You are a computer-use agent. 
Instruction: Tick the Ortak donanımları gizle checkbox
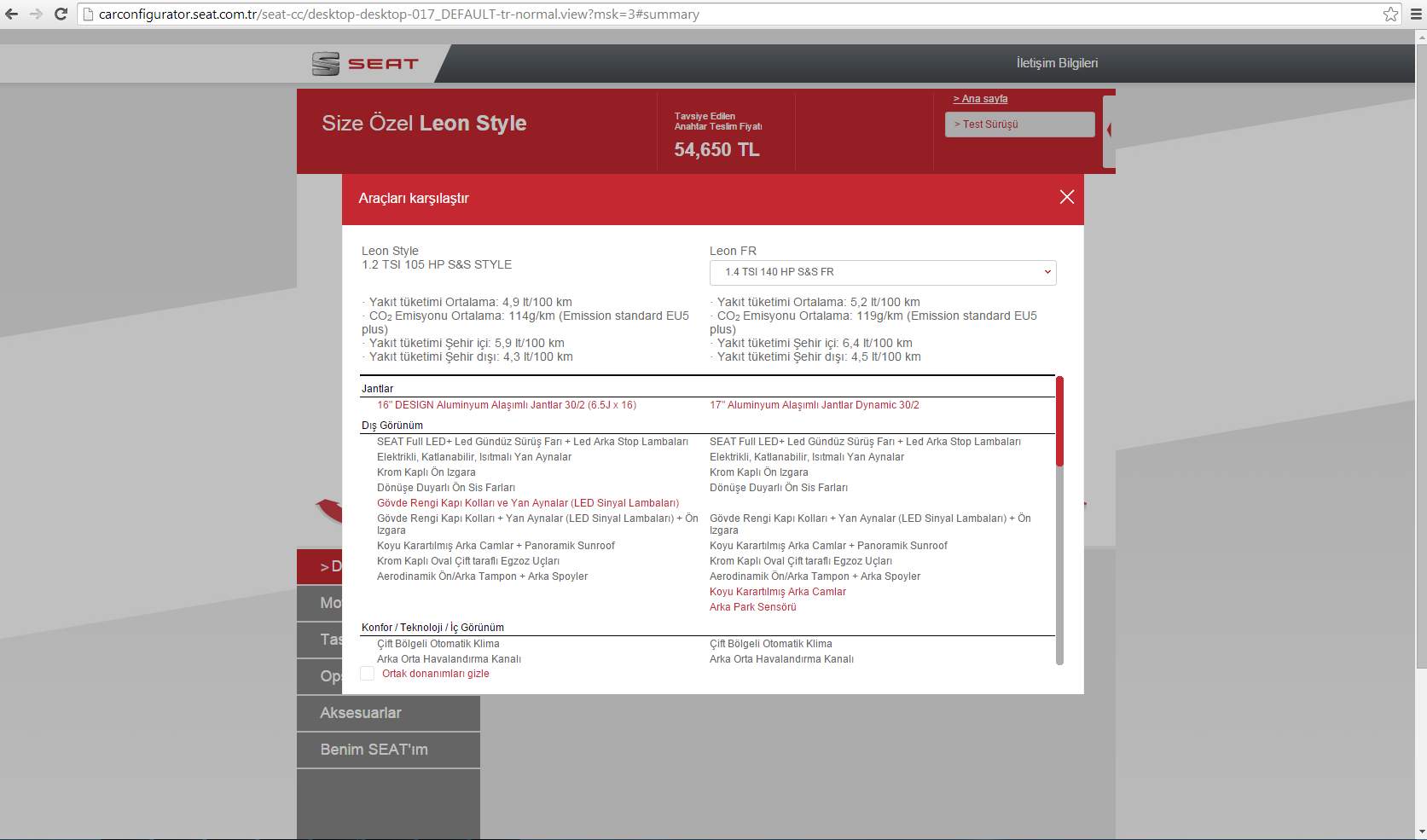coord(368,674)
